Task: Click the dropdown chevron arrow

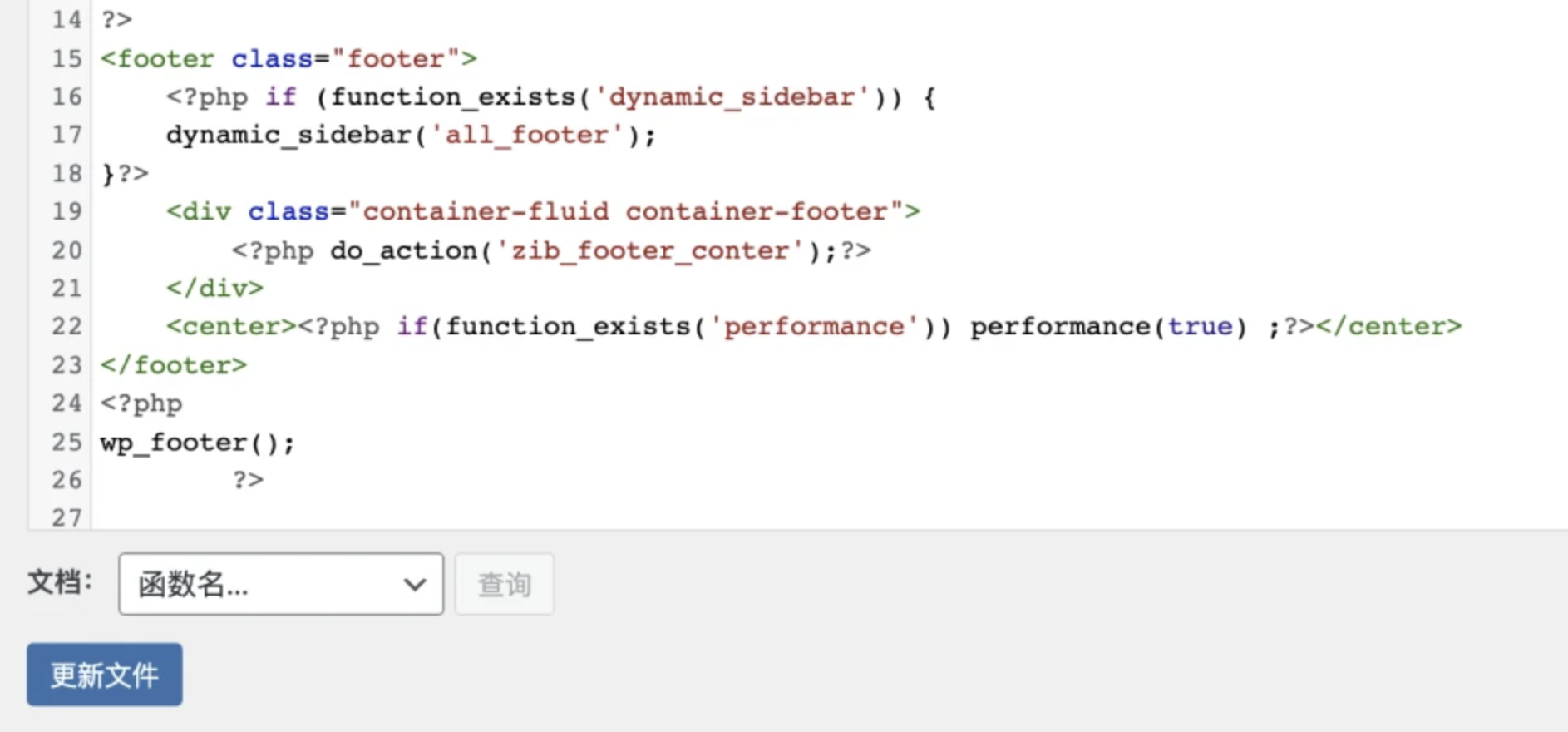Action: point(415,584)
